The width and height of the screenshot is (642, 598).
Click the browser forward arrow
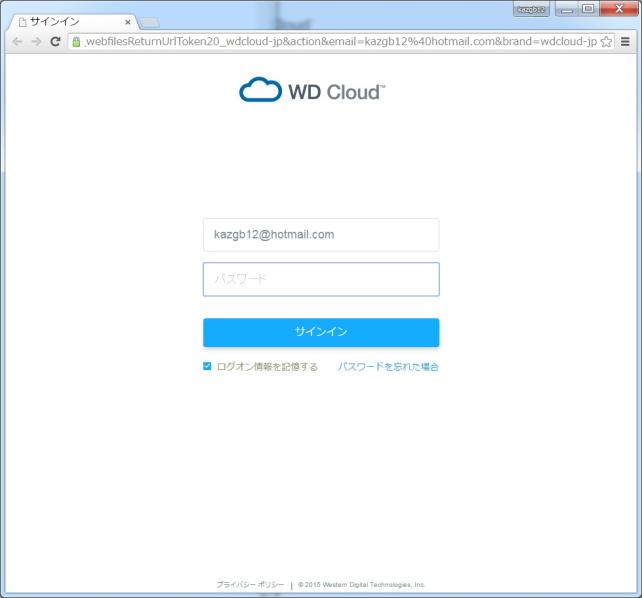pos(36,42)
